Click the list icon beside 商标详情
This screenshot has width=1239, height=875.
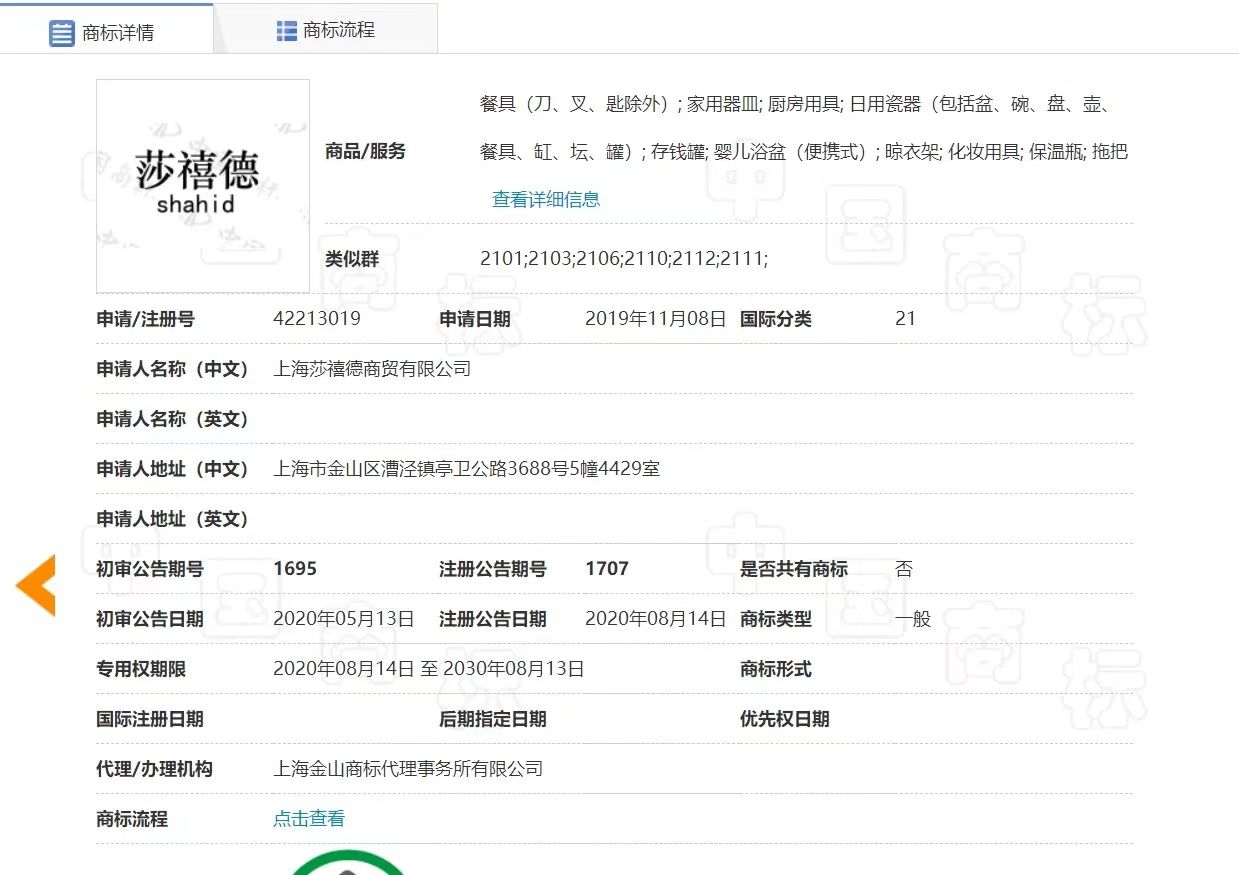[x=62, y=33]
